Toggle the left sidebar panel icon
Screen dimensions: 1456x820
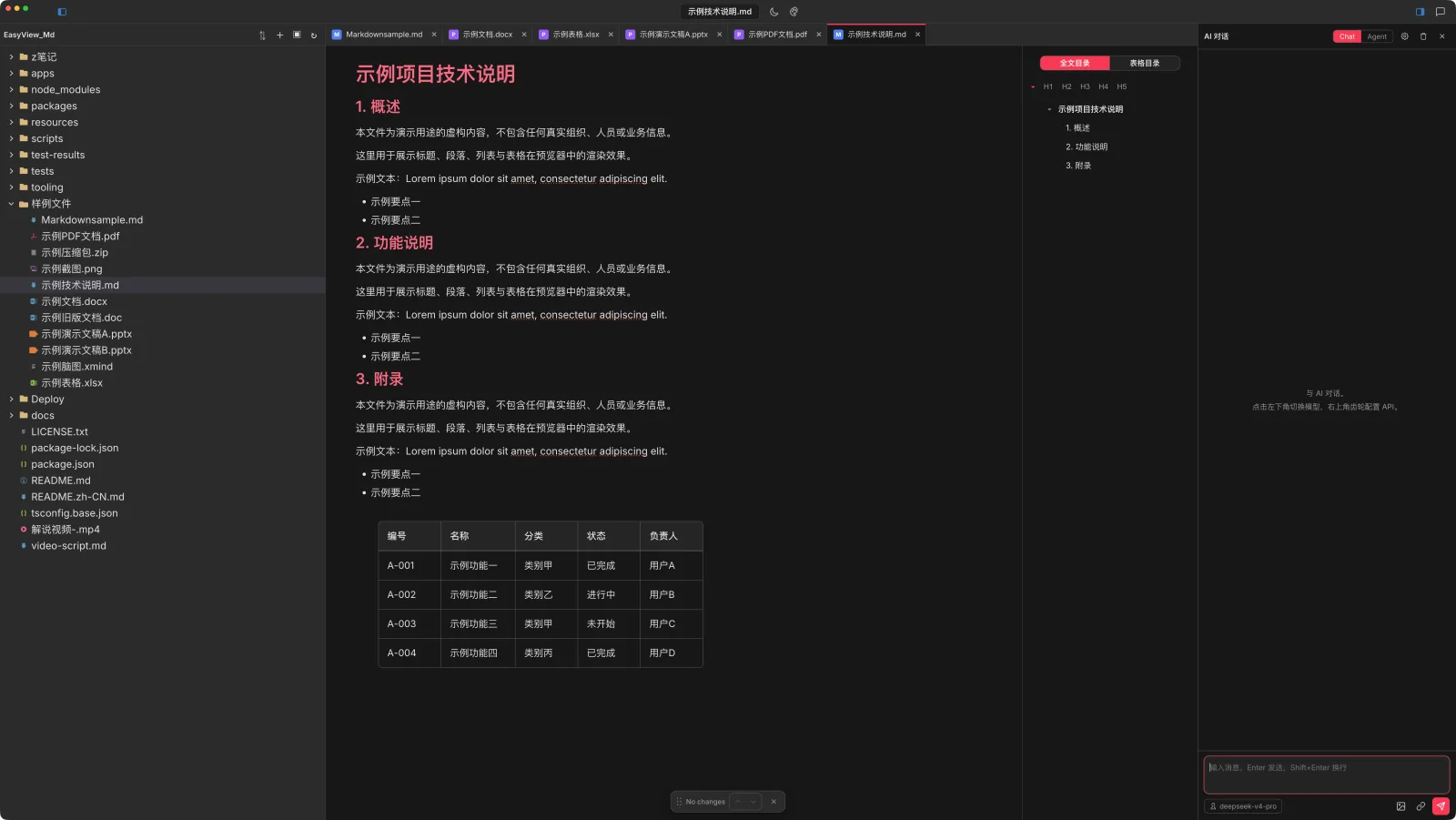(x=62, y=12)
